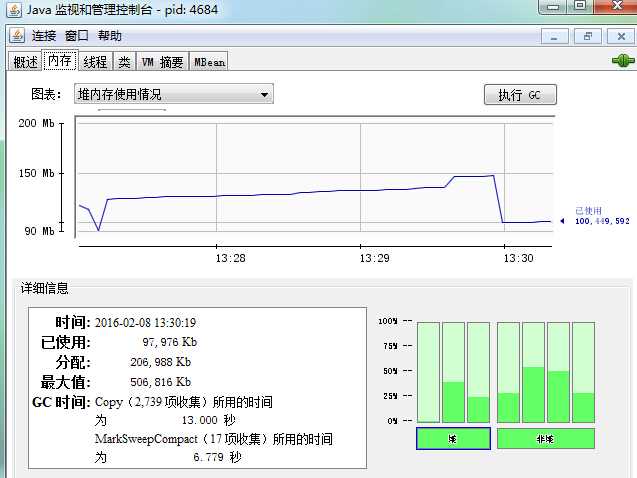Close the inner connection window
Viewport: 637px width, 478px height.
pyautogui.click(x=620, y=37)
